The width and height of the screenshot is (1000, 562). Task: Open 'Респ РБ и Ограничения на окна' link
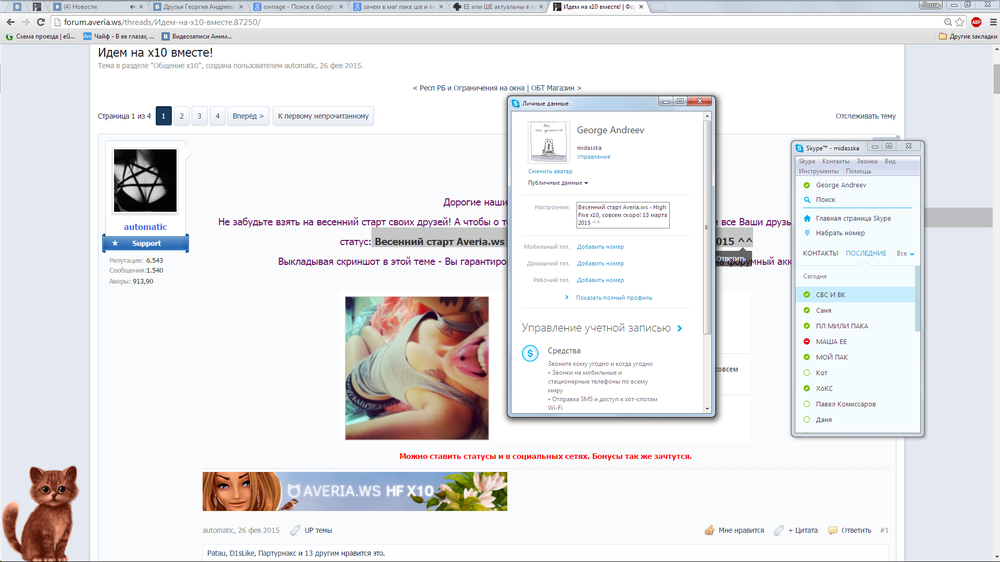472,88
